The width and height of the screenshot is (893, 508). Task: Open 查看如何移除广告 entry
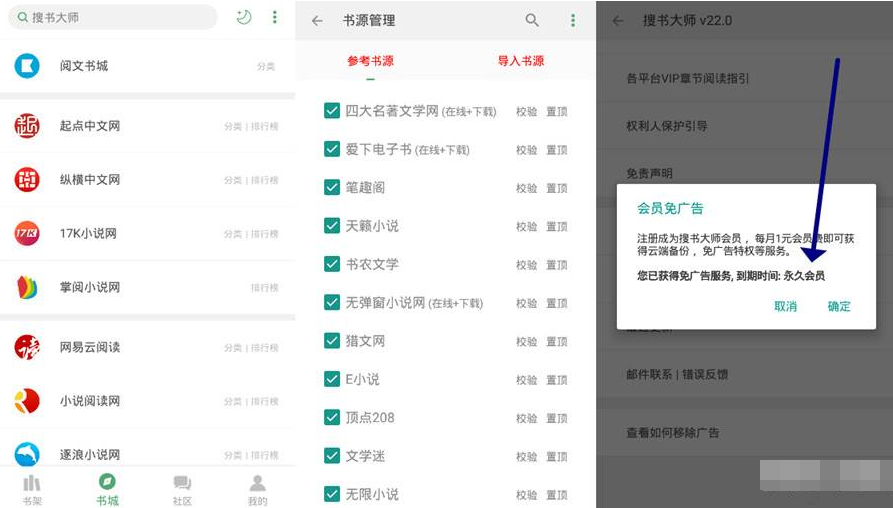click(x=745, y=433)
